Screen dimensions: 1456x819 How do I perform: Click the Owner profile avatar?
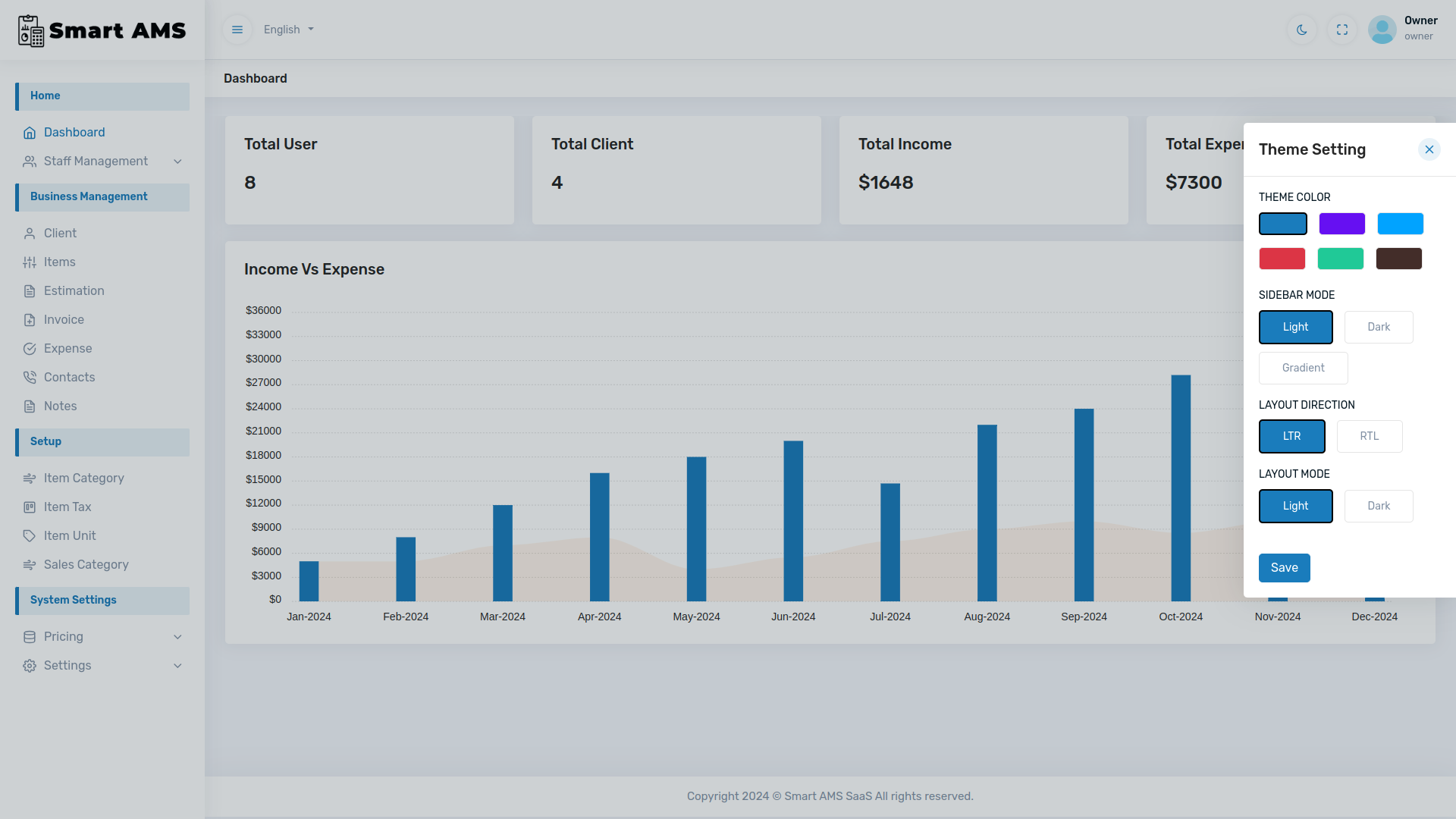pos(1382,30)
